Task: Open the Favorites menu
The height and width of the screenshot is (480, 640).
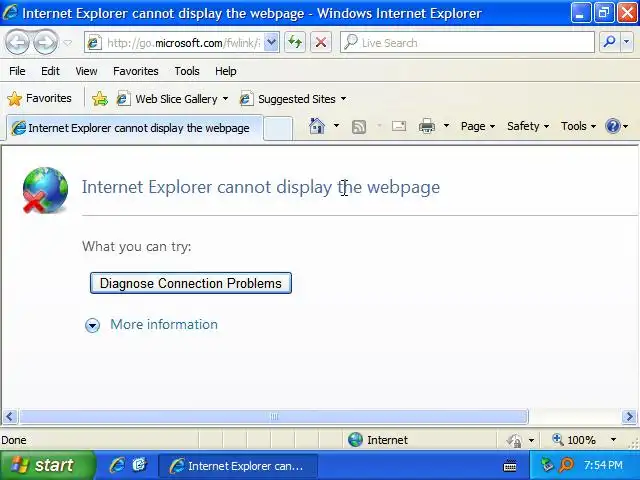Action: (136, 71)
